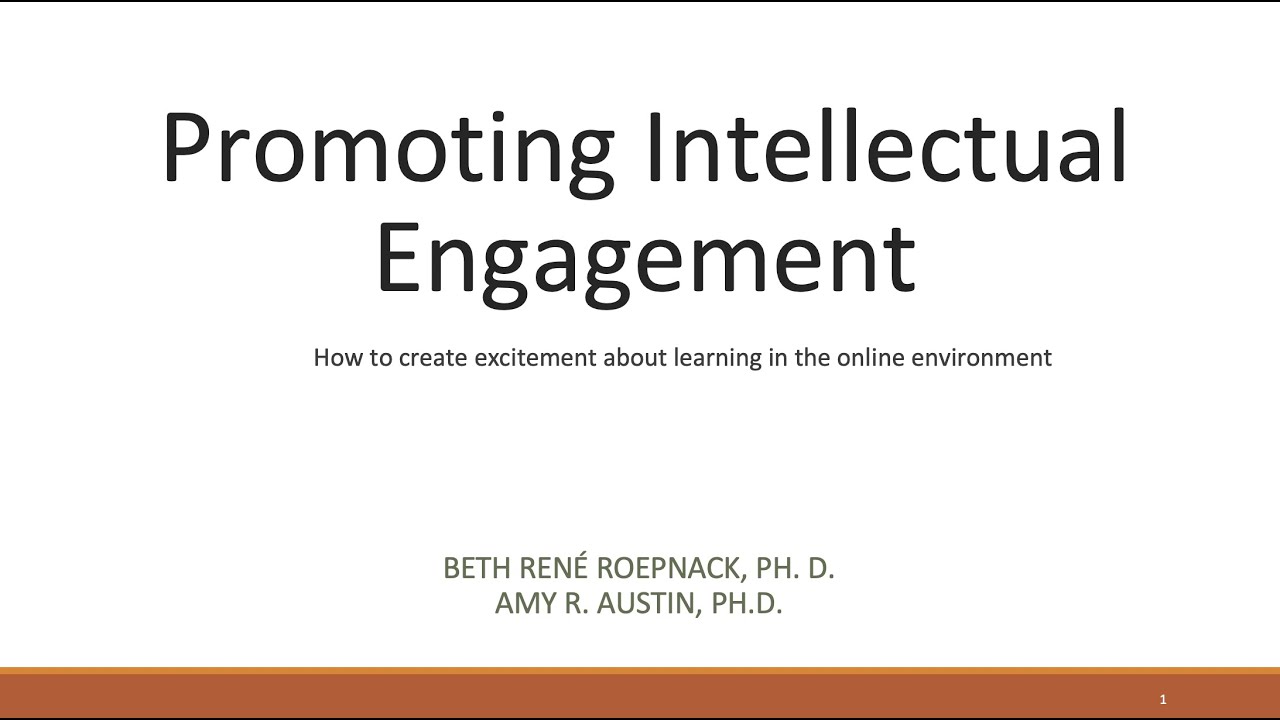The width and height of the screenshot is (1280, 720).
Task: Click the subtitle "How to create excitement about learning"
Action: click(538, 358)
